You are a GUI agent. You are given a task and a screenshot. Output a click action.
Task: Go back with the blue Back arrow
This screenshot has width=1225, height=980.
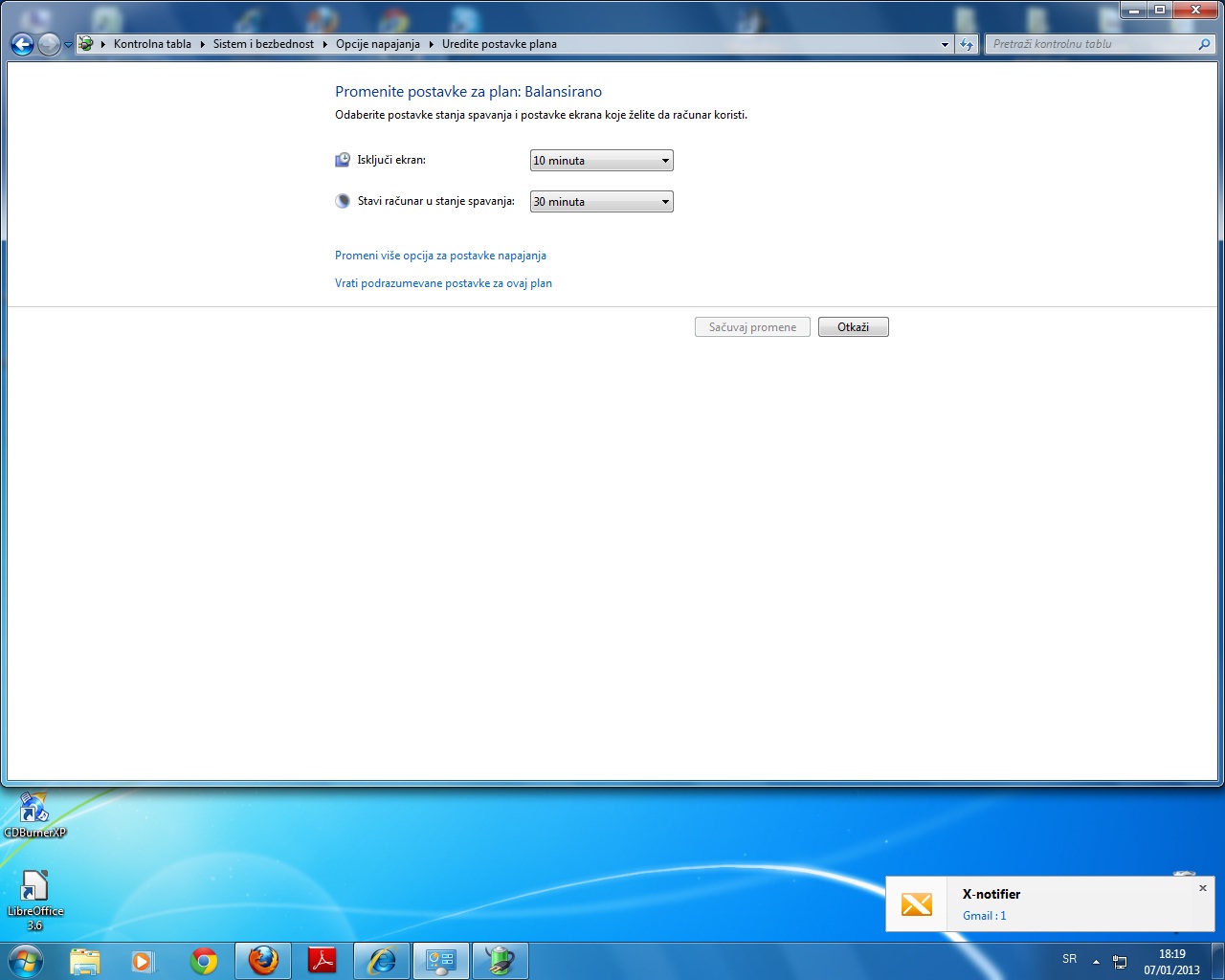click(22, 44)
